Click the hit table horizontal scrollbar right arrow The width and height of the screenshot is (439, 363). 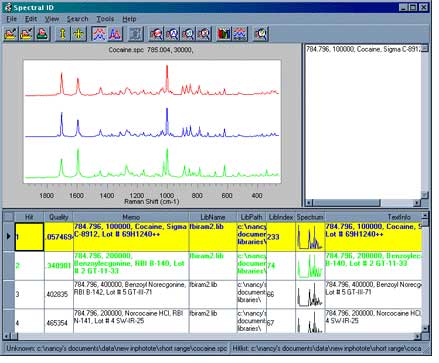pyautogui.click(x=418, y=336)
